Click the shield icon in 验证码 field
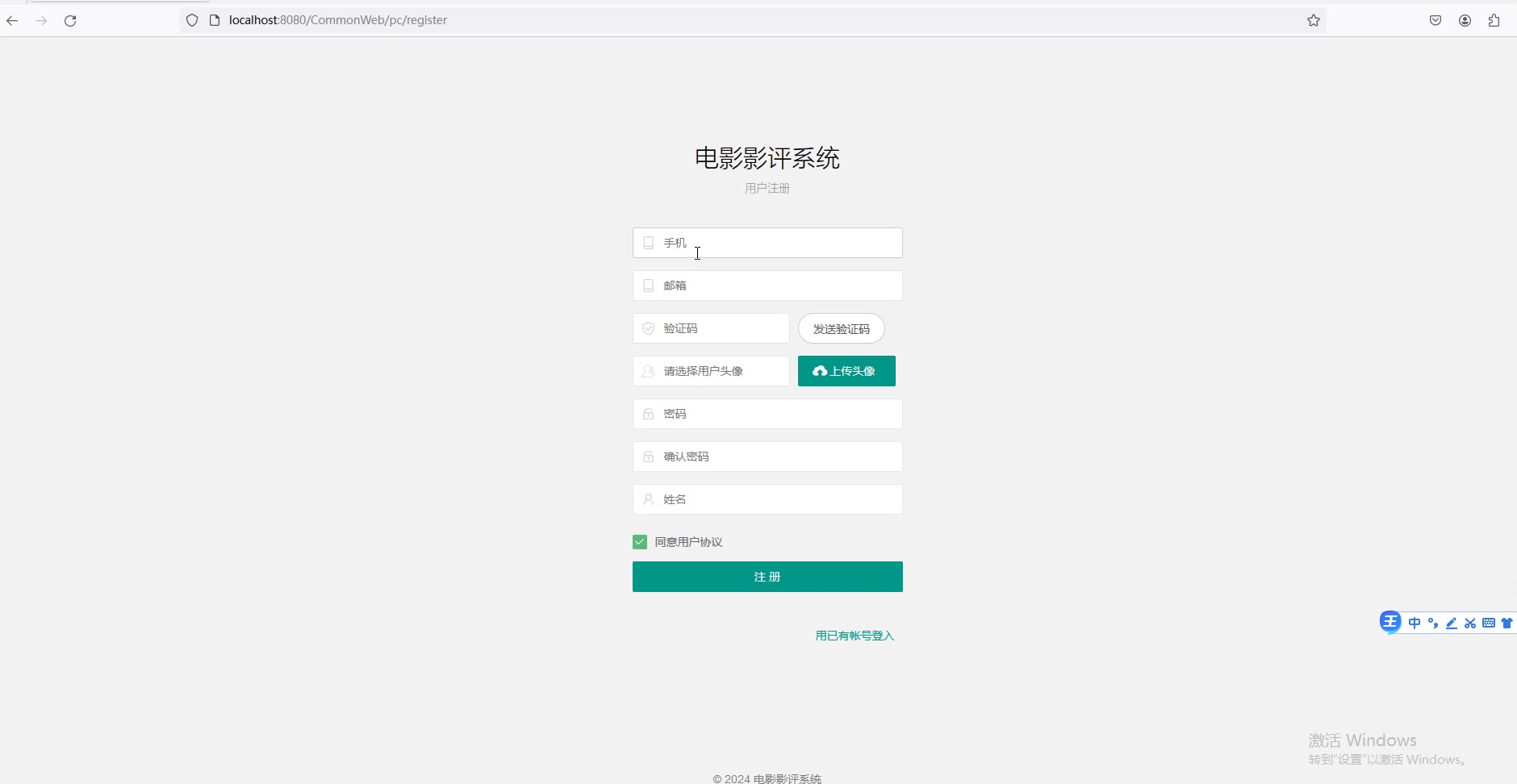 coord(648,328)
